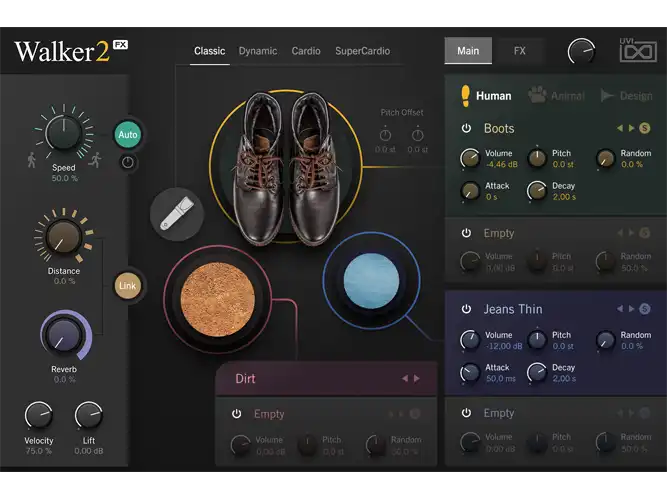Adjust the Distance knob
Image resolution: width=667 pixels, height=500 pixels.
63,237
